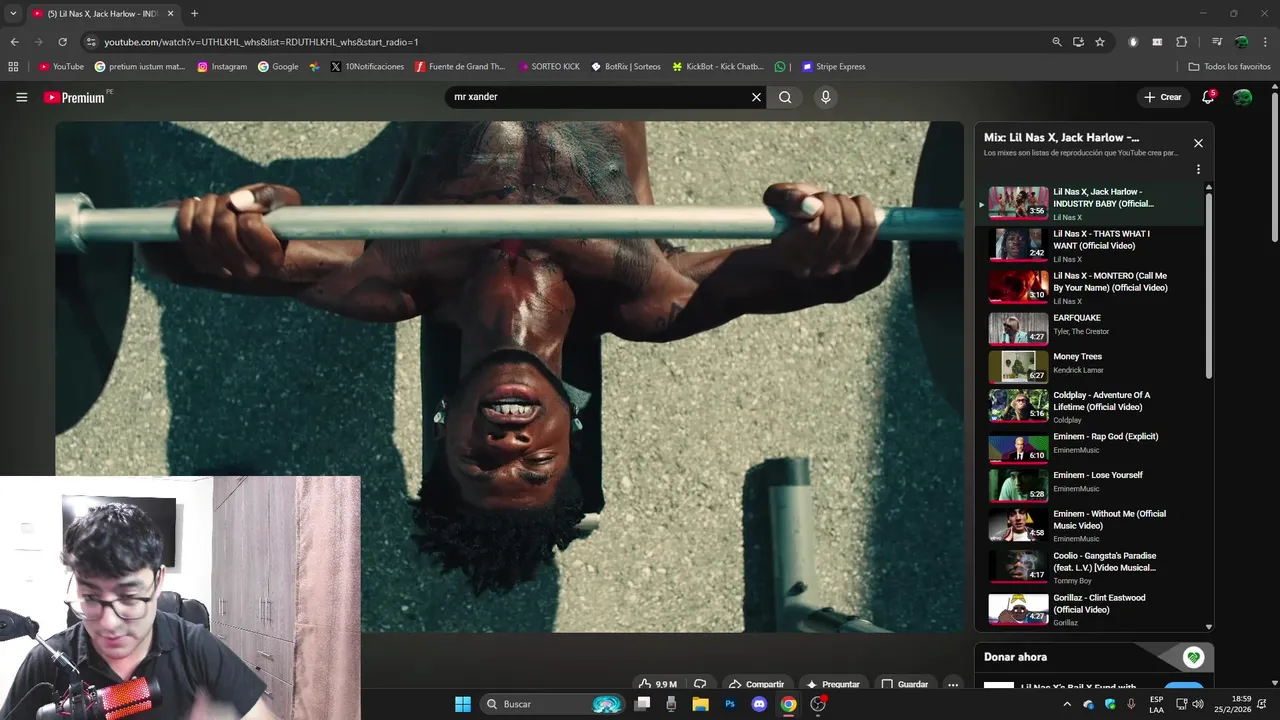
Task: Open Discord from the taskbar
Action: point(759,704)
